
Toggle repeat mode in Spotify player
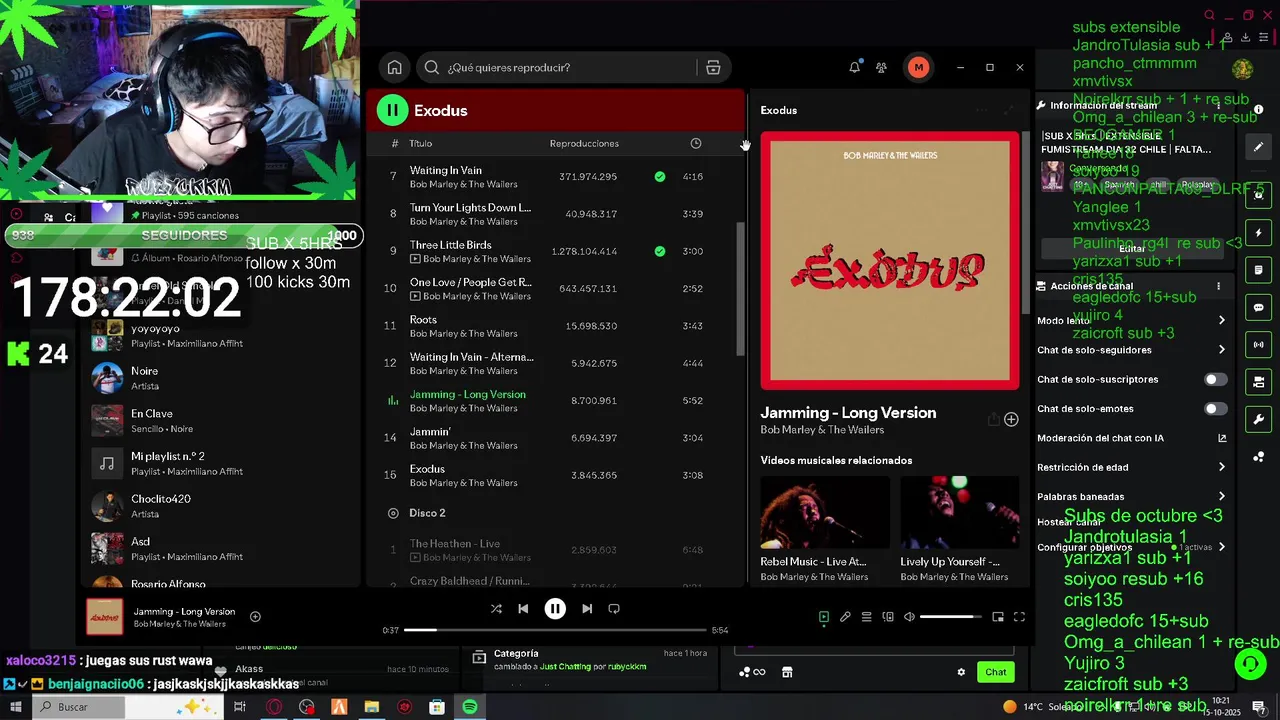pyautogui.click(x=614, y=609)
